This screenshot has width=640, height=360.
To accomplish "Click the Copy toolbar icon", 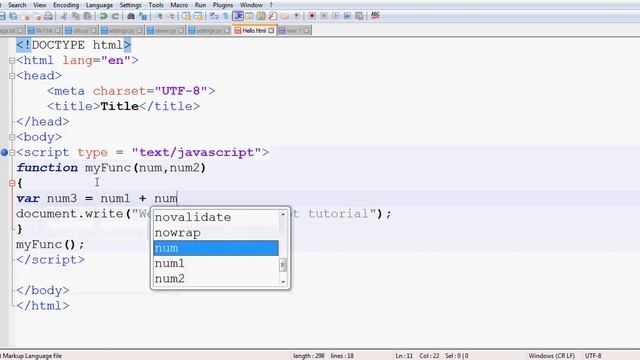I will [x=76, y=16].
